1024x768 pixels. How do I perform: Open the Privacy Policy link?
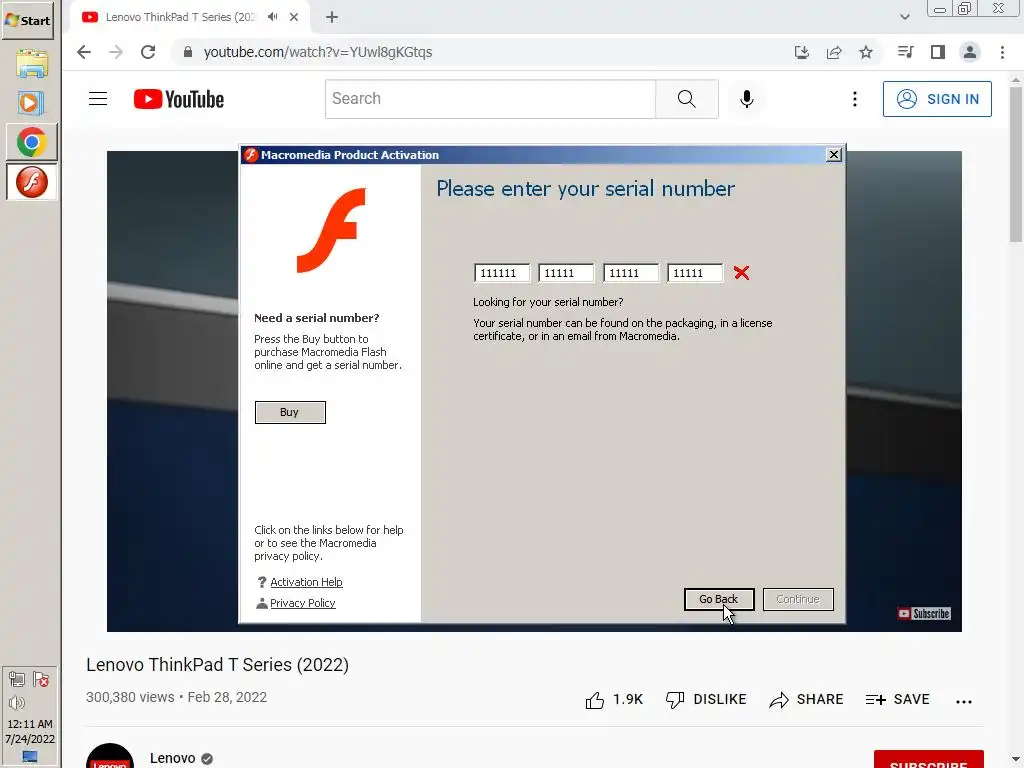[x=302, y=603]
